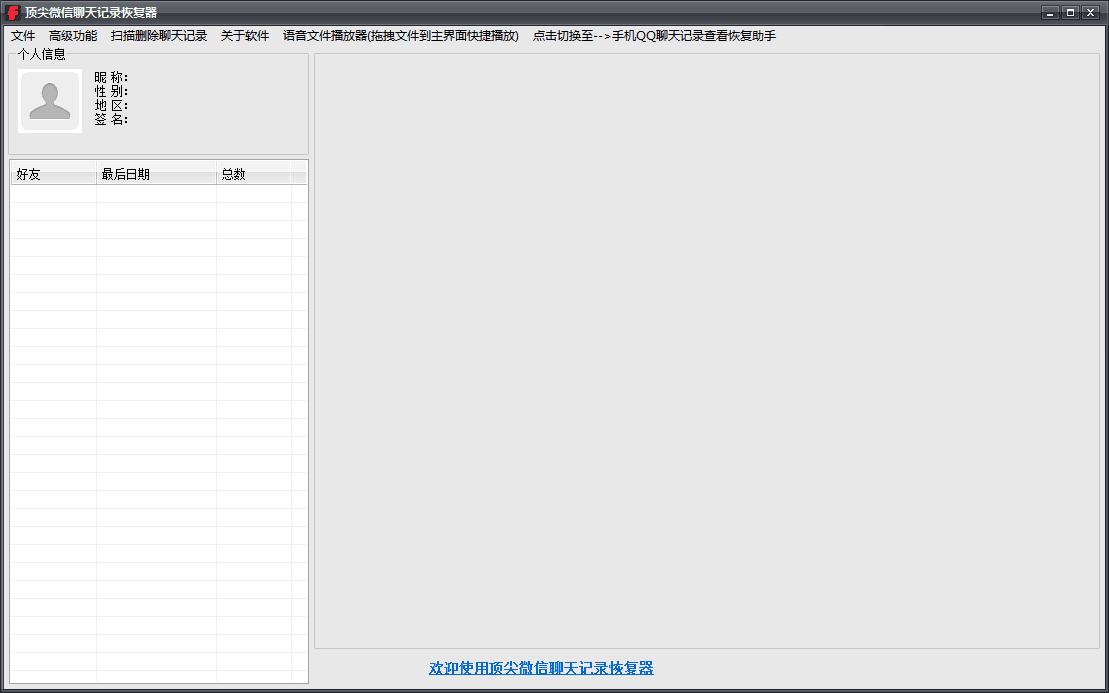Click the red app logo in title bar

(x=13, y=12)
